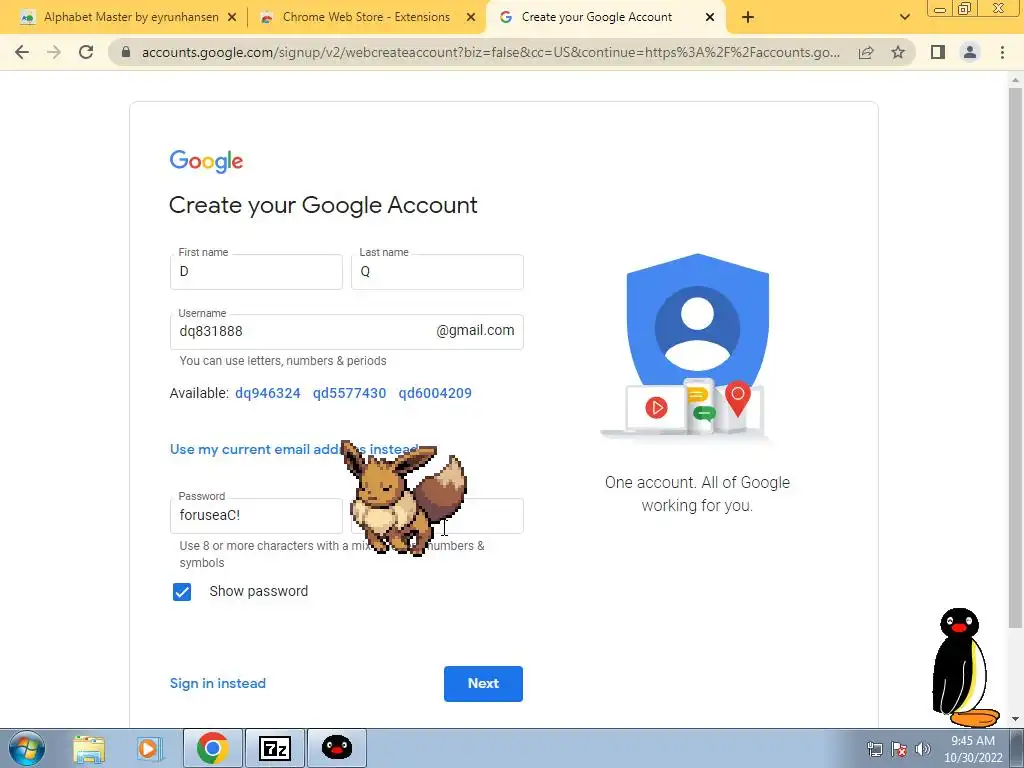Open the Chrome profile menu
Screen dimensions: 1024x768
[x=970, y=52]
